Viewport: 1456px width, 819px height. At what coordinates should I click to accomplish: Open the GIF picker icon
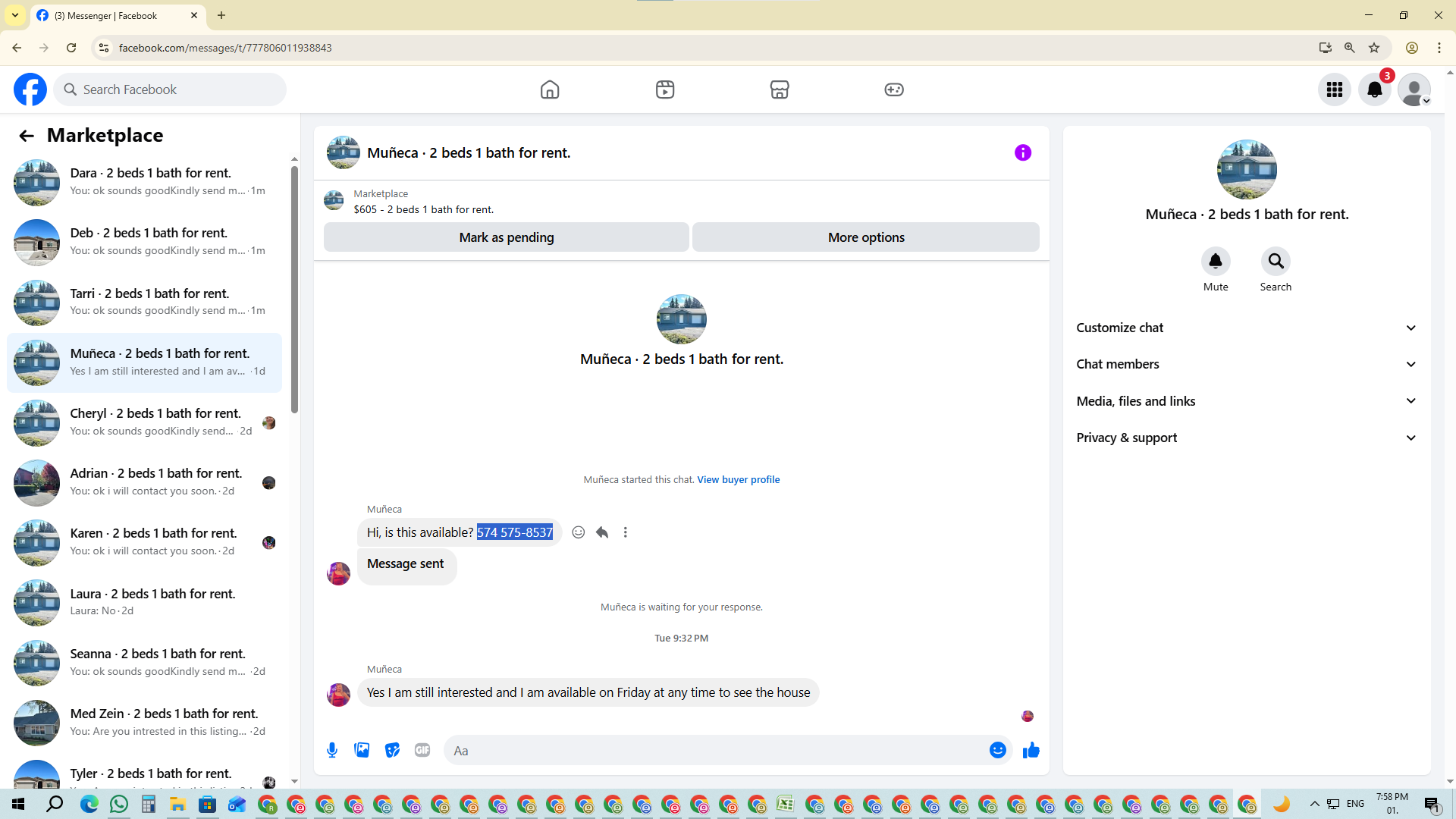(x=422, y=751)
